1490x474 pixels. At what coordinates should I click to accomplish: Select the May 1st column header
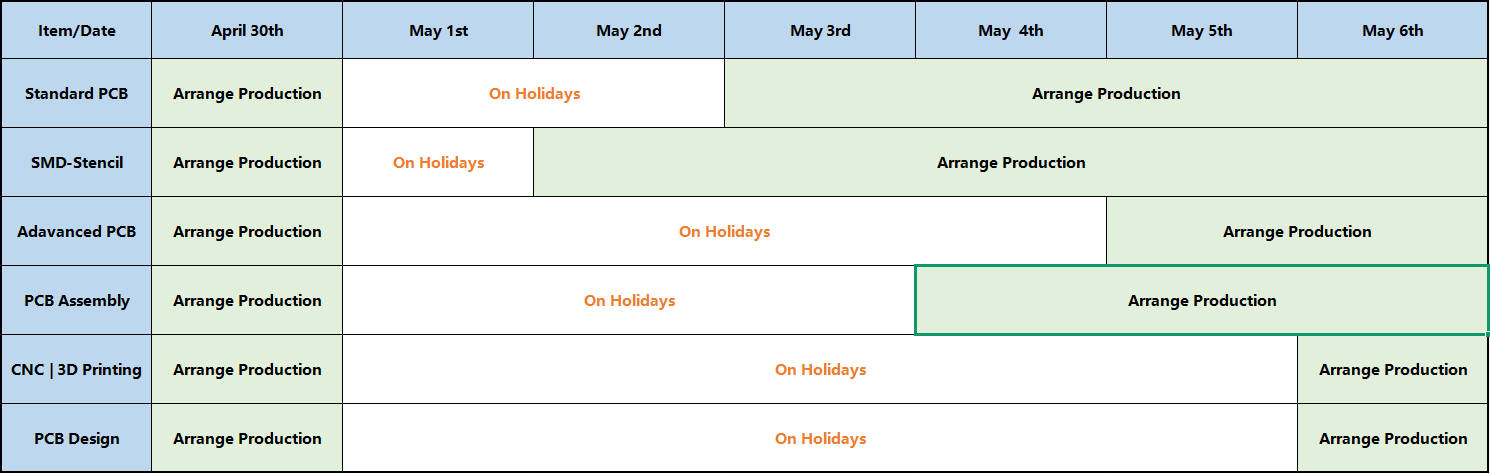[438, 30]
